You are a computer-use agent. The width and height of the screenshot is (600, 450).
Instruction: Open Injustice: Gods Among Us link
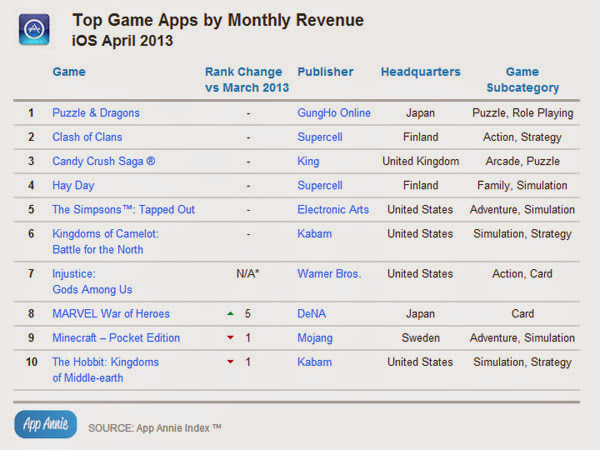point(92,282)
